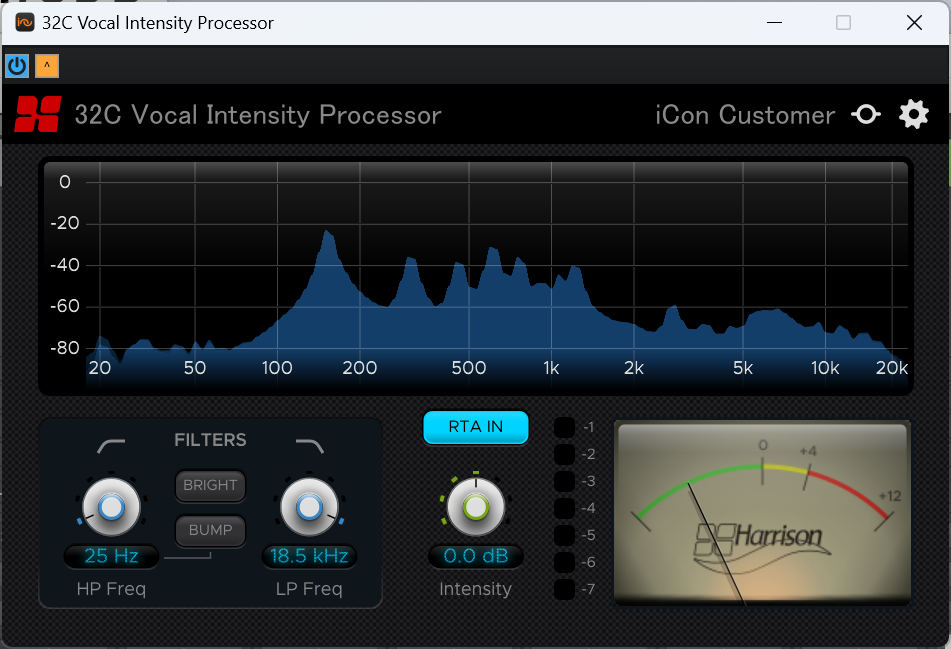Click the Intensity knob
This screenshot has height=649, width=951.
[x=476, y=507]
